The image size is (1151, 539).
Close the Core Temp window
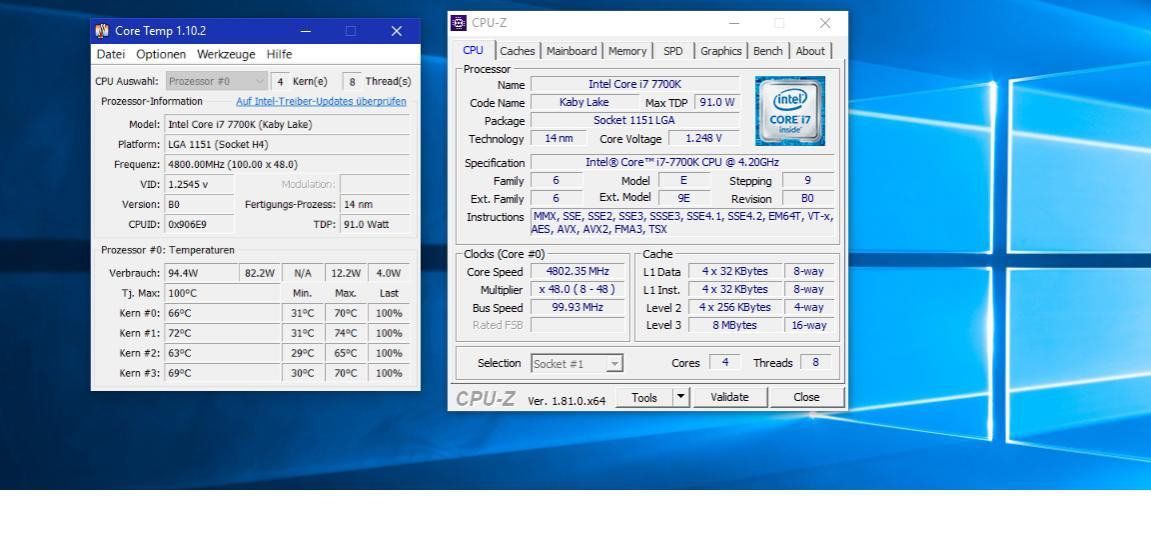point(396,31)
